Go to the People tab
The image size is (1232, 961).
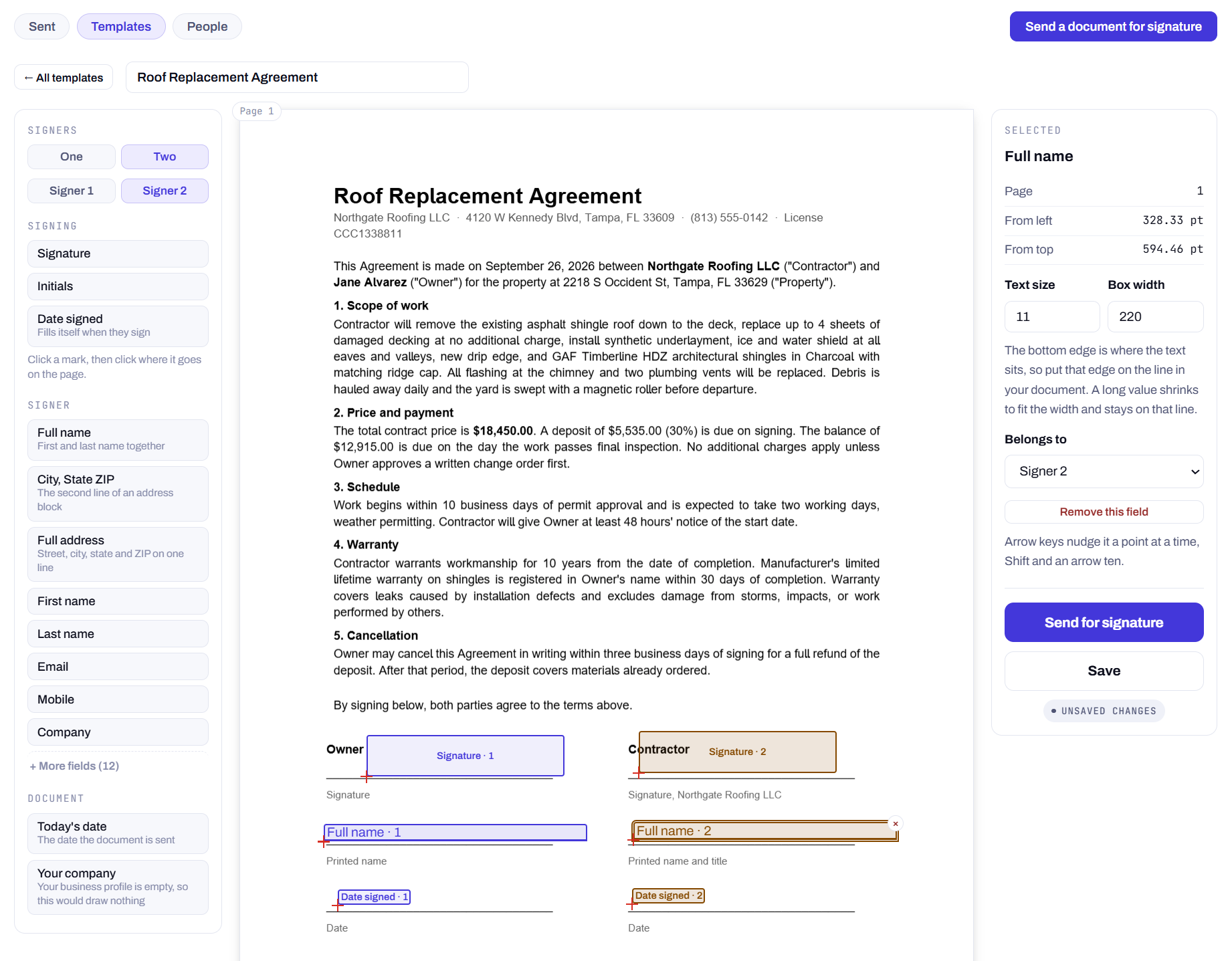click(x=207, y=27)
